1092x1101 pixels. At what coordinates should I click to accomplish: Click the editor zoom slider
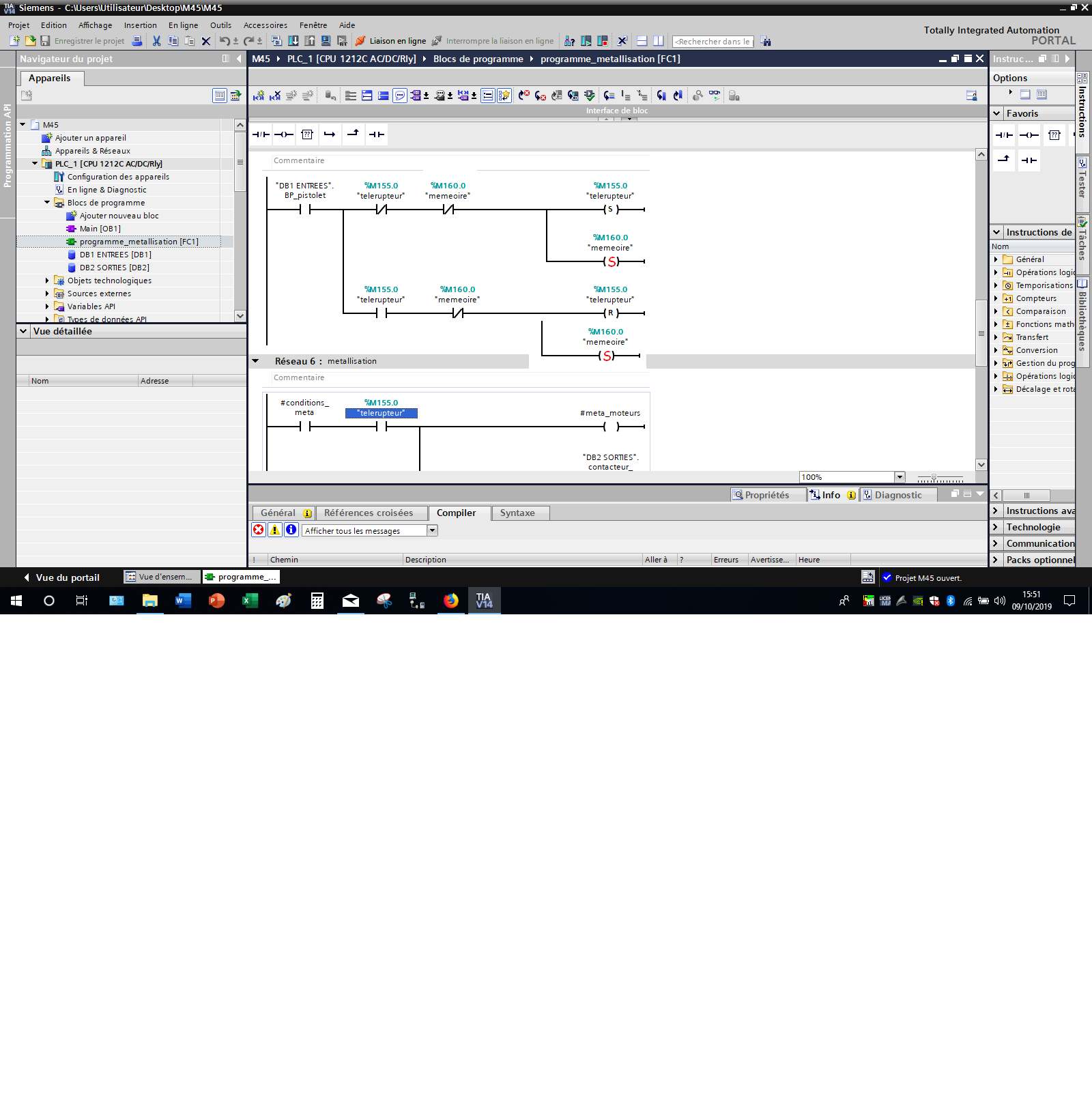934,478
